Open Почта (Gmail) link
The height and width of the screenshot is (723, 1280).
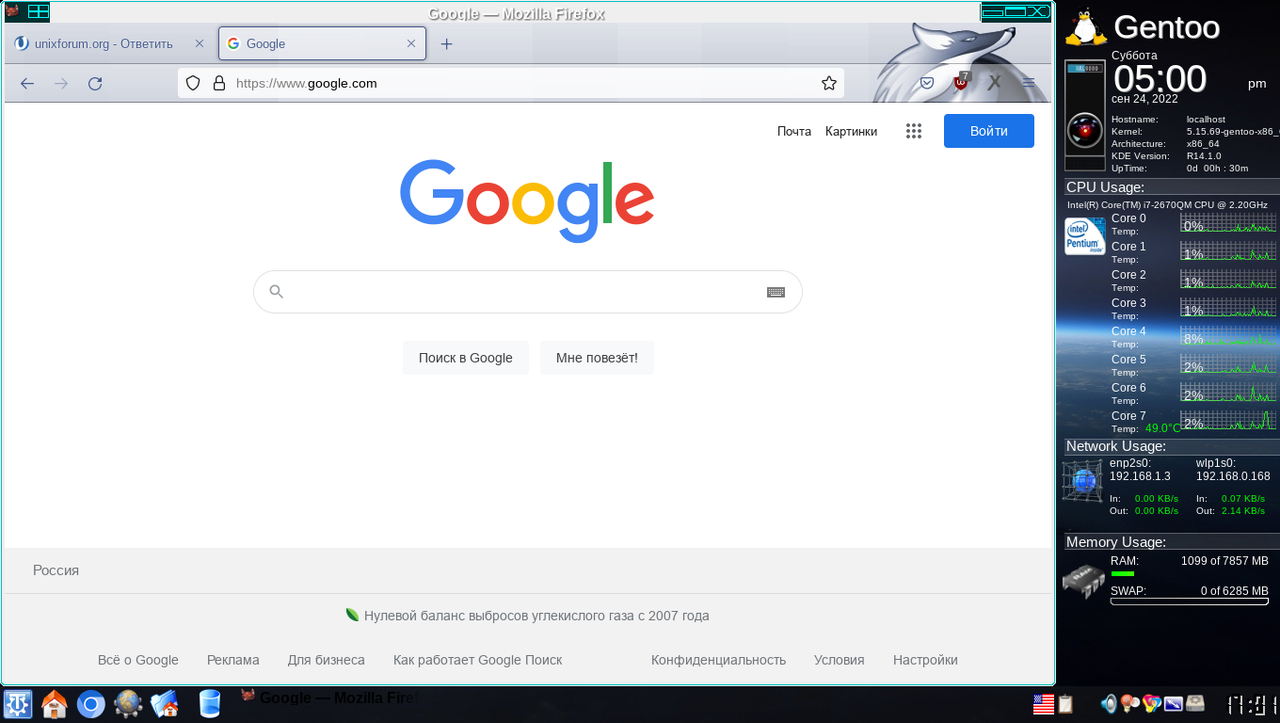[794, 131]
